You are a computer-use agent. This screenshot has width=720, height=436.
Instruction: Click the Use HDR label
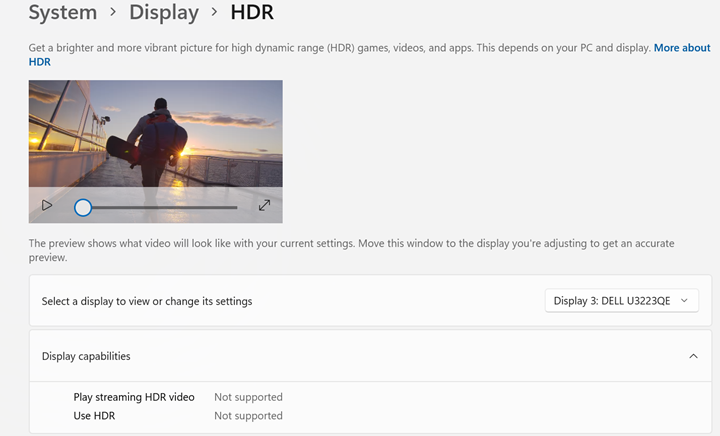pos(94,416)
